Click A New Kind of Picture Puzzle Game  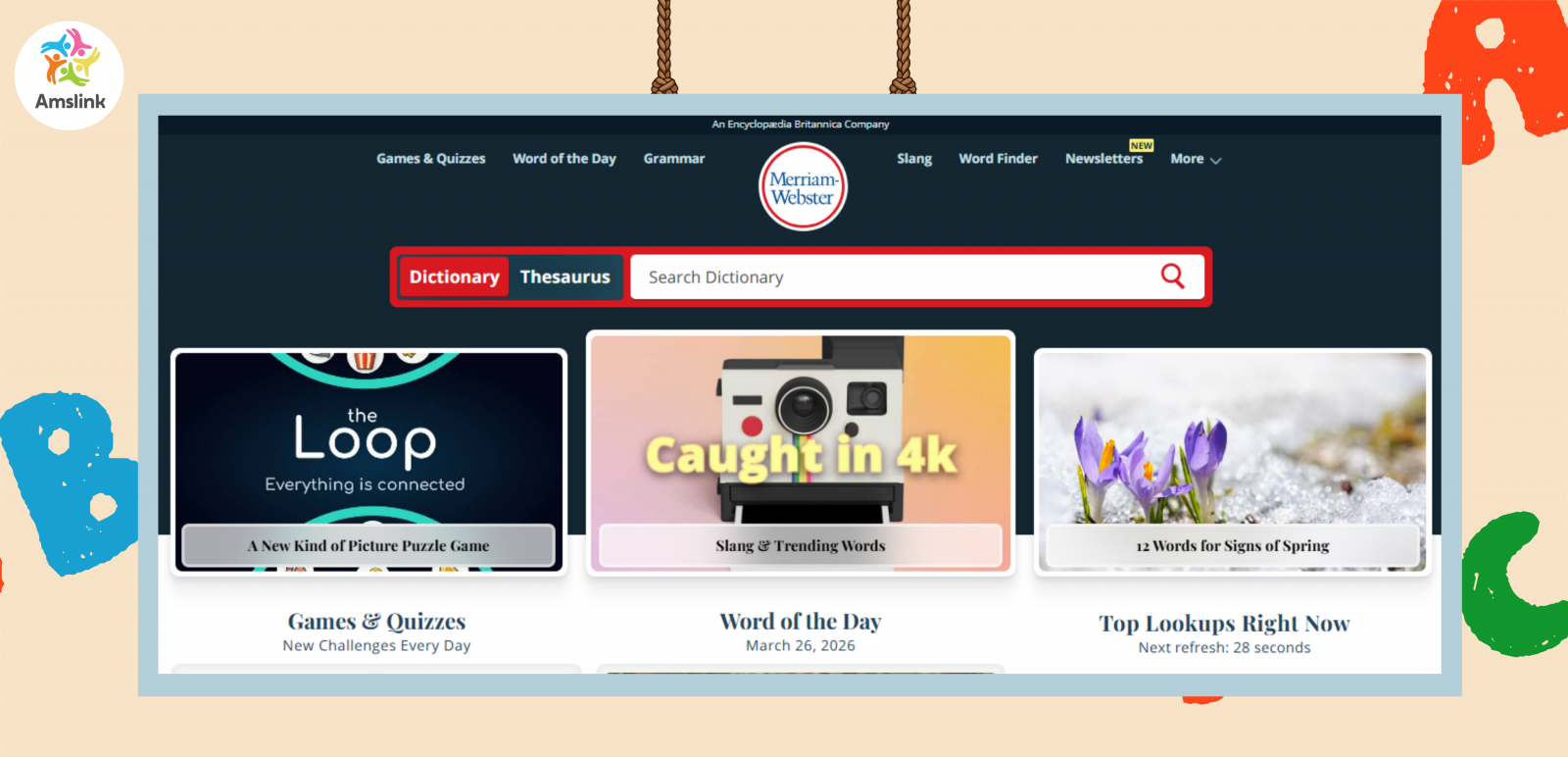pos(368,546)
